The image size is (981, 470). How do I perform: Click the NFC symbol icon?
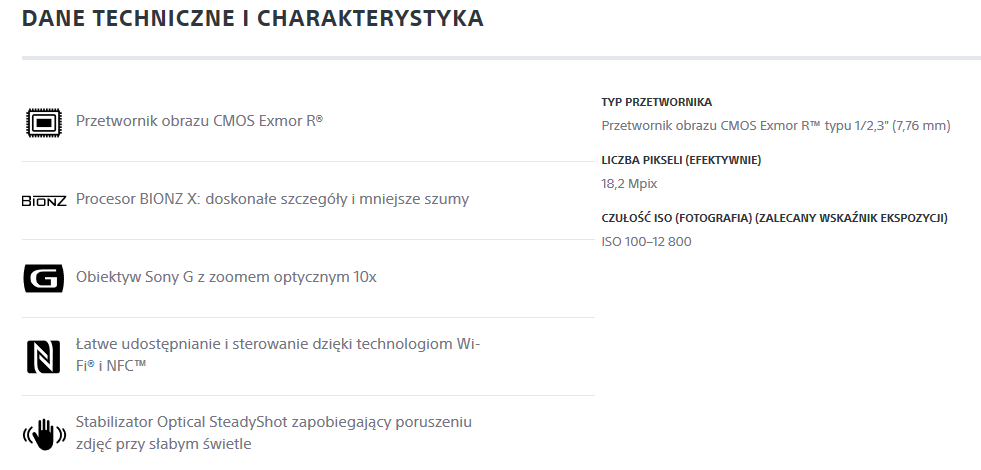pos(44,357)
